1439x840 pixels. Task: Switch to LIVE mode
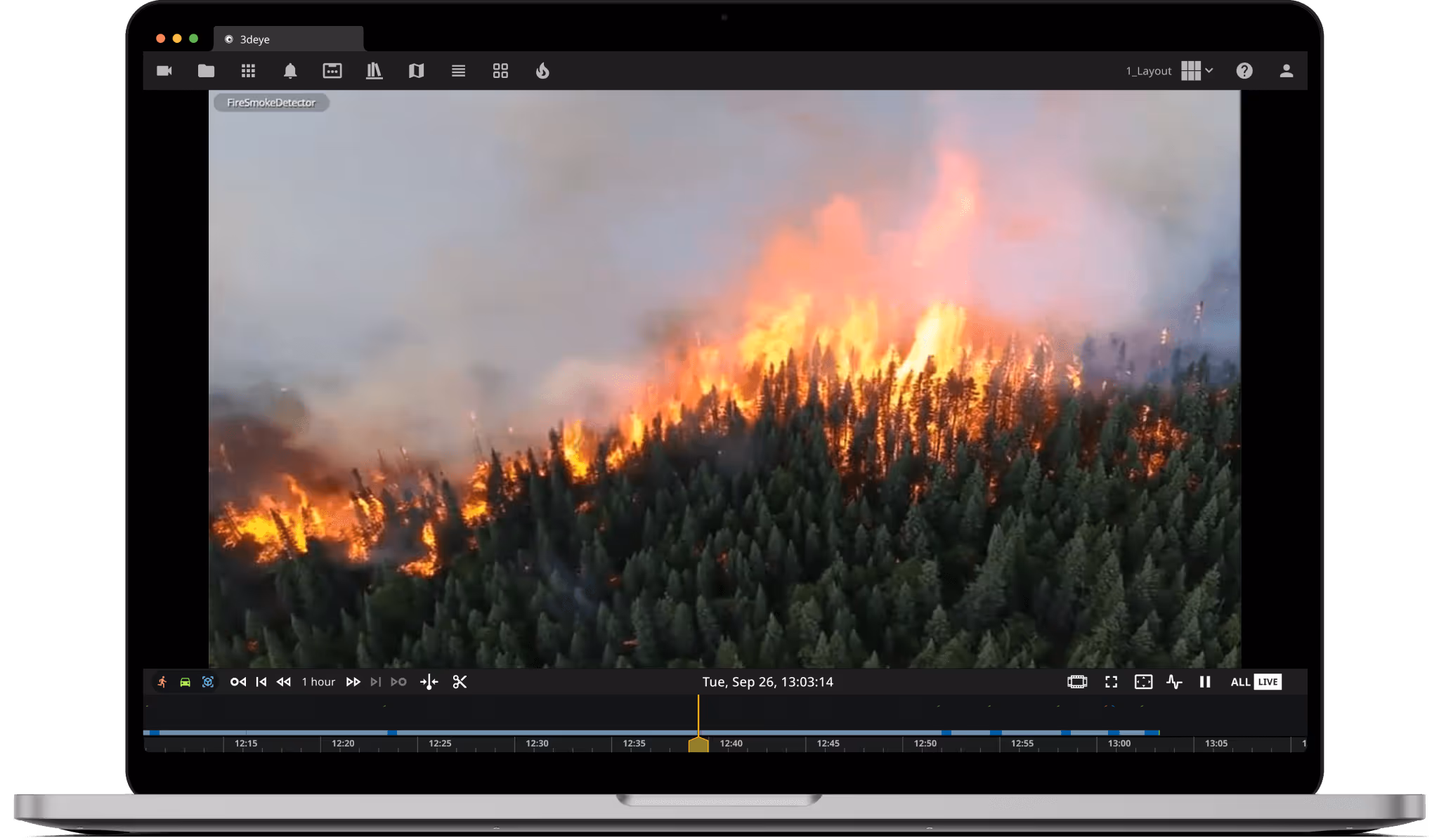coord(1268,682)
